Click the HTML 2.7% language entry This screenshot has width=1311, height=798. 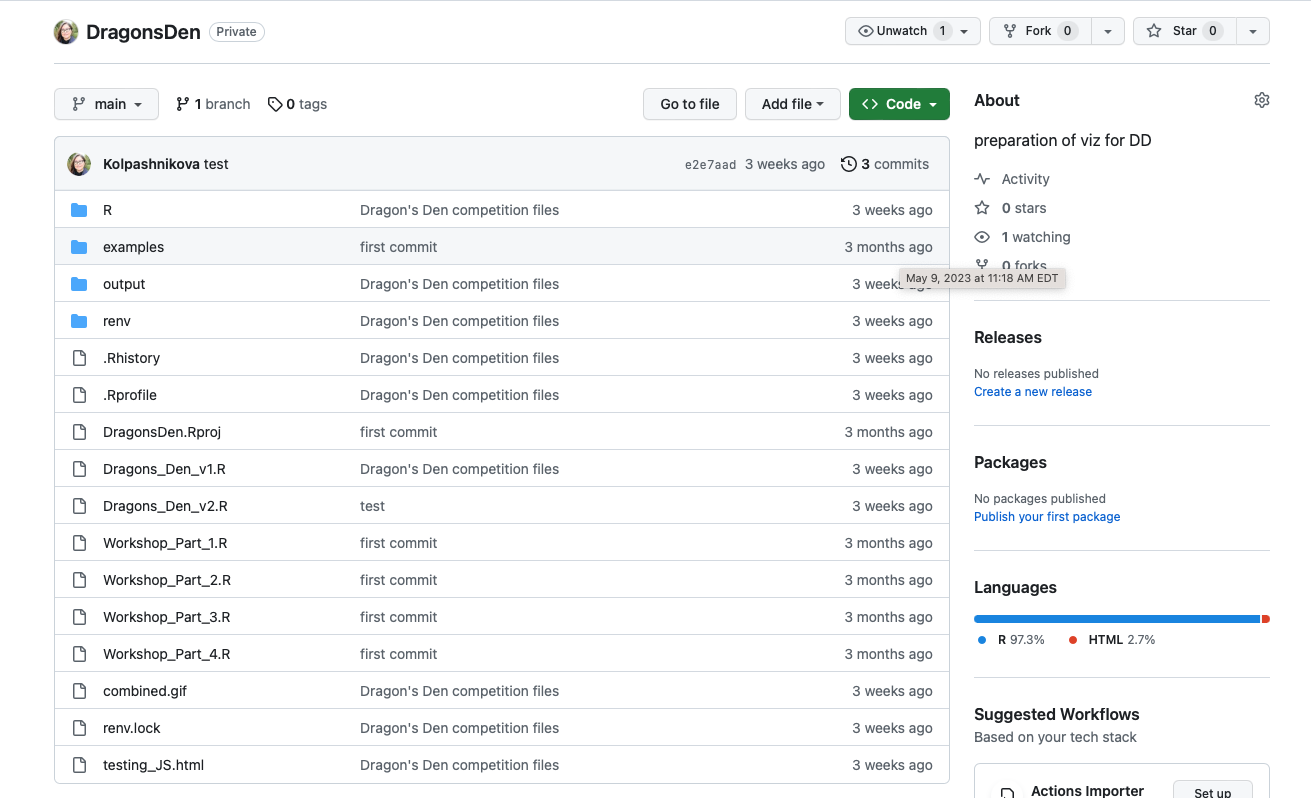point(1112,639)
